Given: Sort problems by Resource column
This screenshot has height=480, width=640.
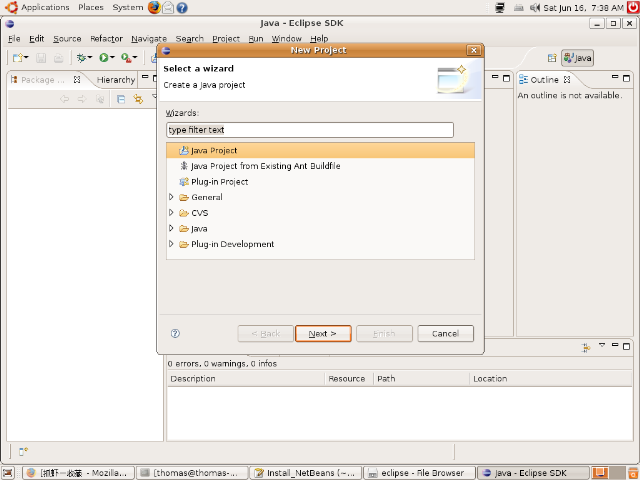Looking at the screenshot, I should (x=349, y=379).
